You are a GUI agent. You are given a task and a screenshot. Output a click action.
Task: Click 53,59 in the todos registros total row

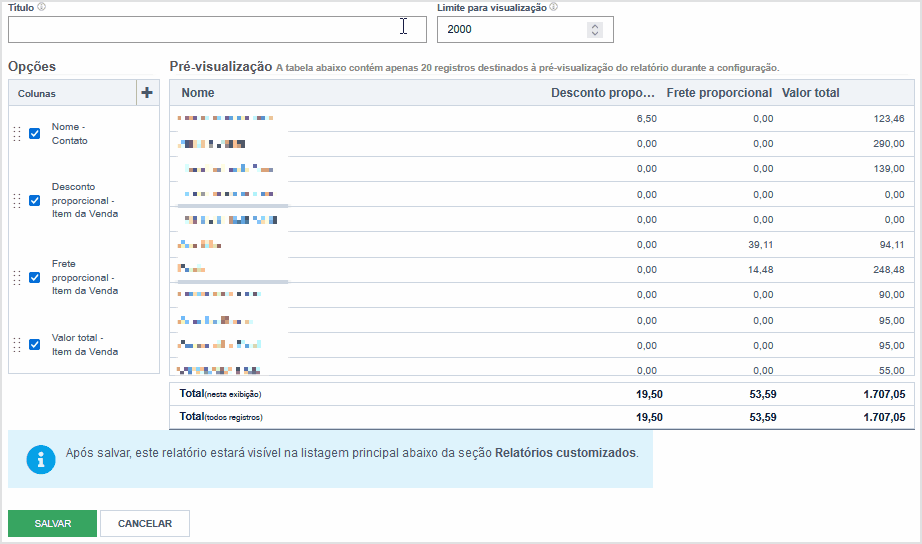coord(763,418)
